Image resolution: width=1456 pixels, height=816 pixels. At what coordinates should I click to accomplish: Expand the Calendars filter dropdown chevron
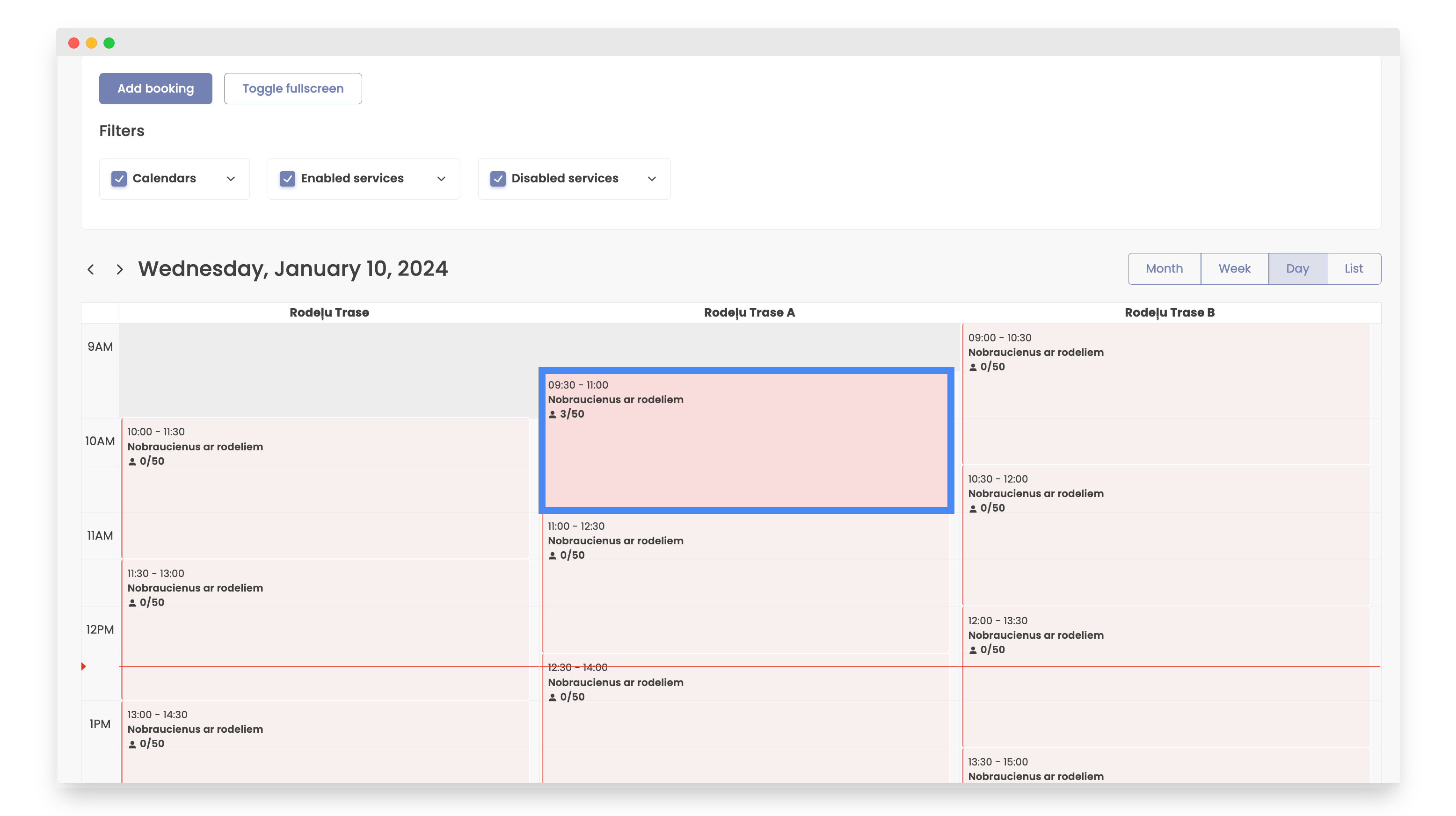tap(231, 179)
